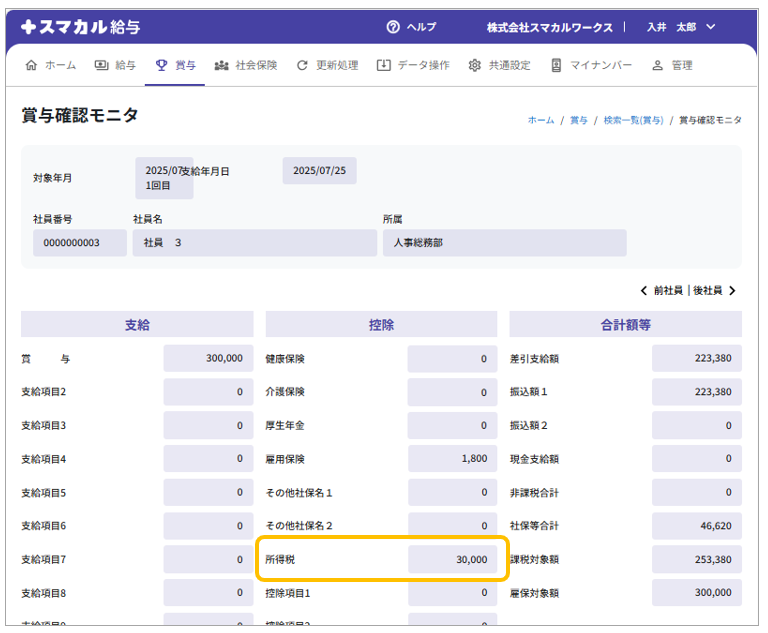Click the bonus (賞与) trophy icon

(162, 65)
